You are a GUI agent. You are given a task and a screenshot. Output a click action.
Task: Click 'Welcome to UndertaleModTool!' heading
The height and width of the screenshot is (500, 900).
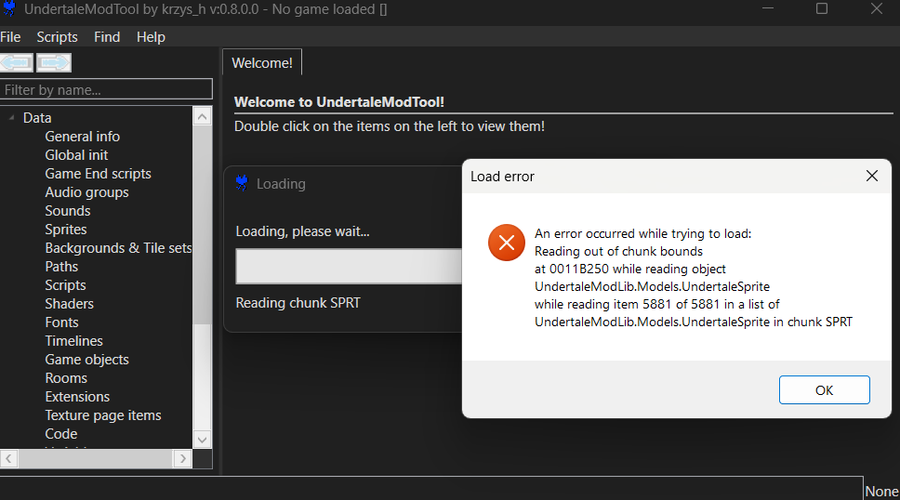[x=339, y=102]
